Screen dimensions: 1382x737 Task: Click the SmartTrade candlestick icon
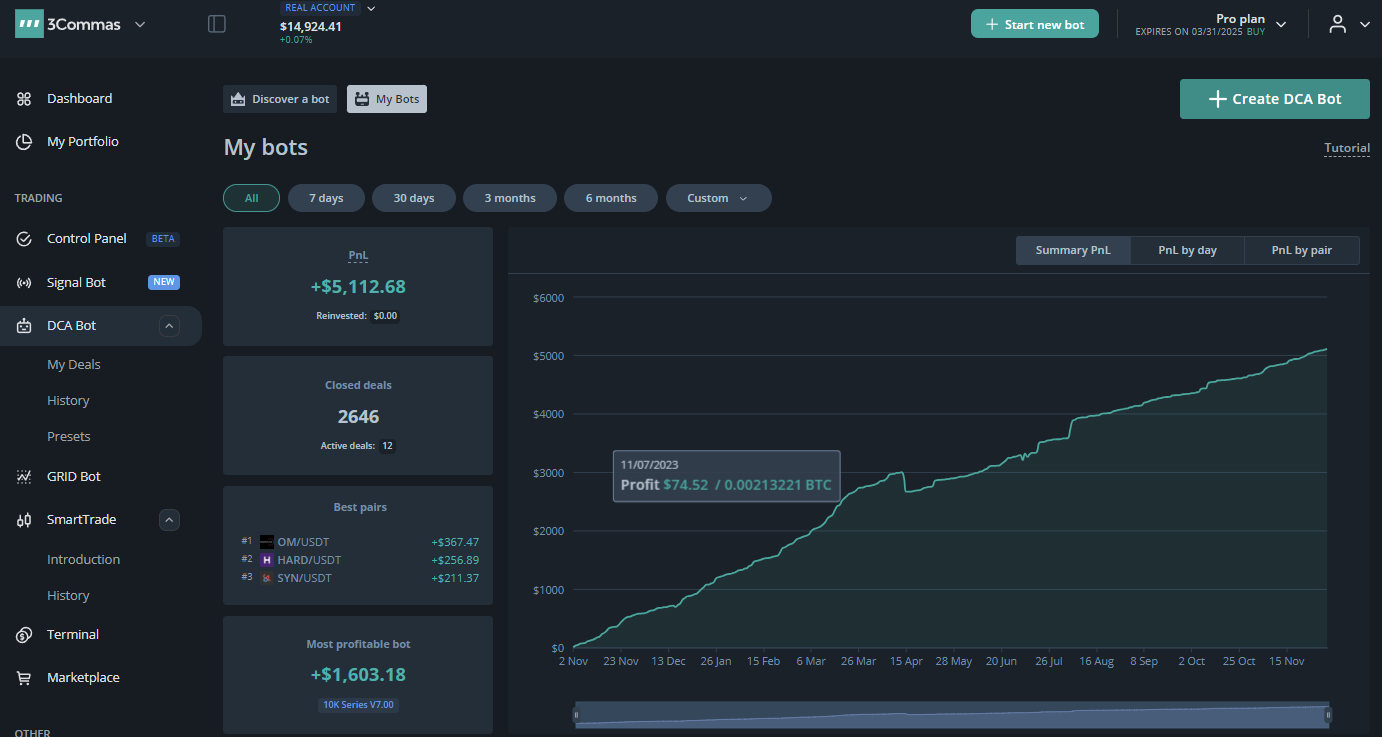point(24,520)
